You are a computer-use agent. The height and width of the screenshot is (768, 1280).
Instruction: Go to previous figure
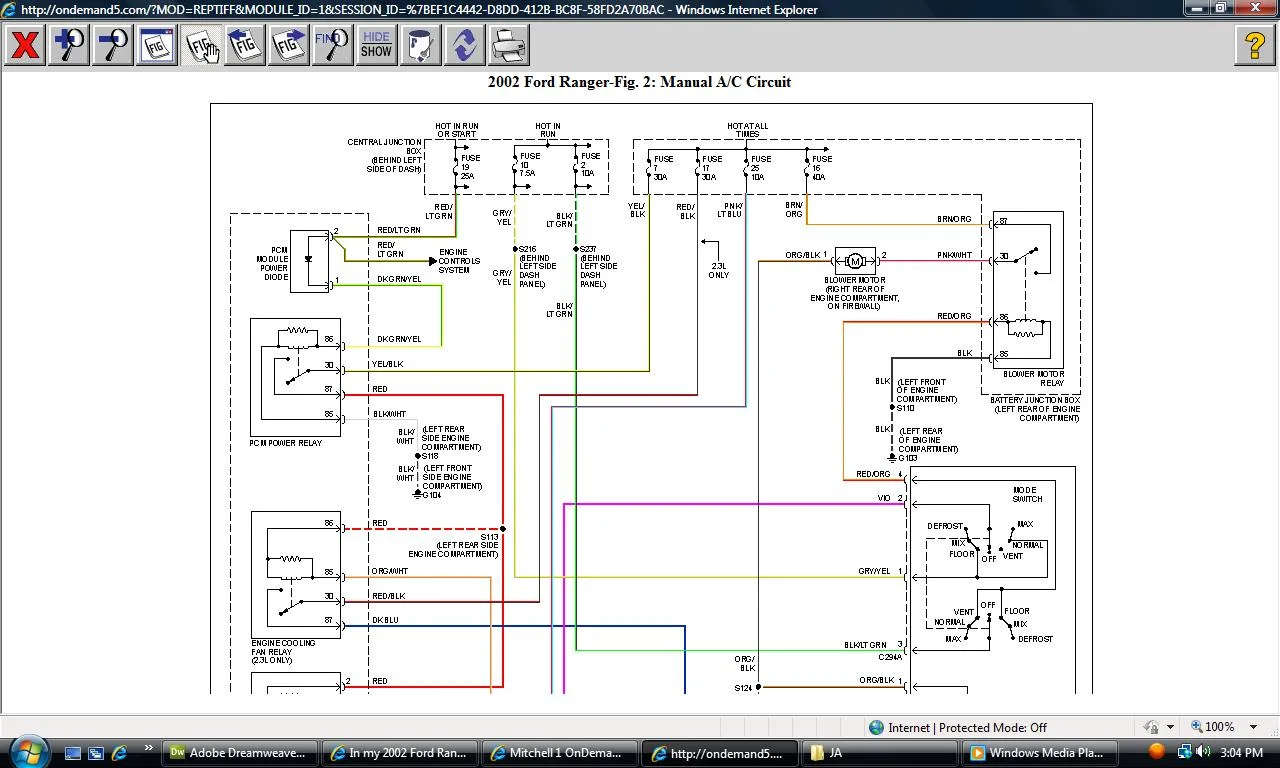[x=245, y=45]
